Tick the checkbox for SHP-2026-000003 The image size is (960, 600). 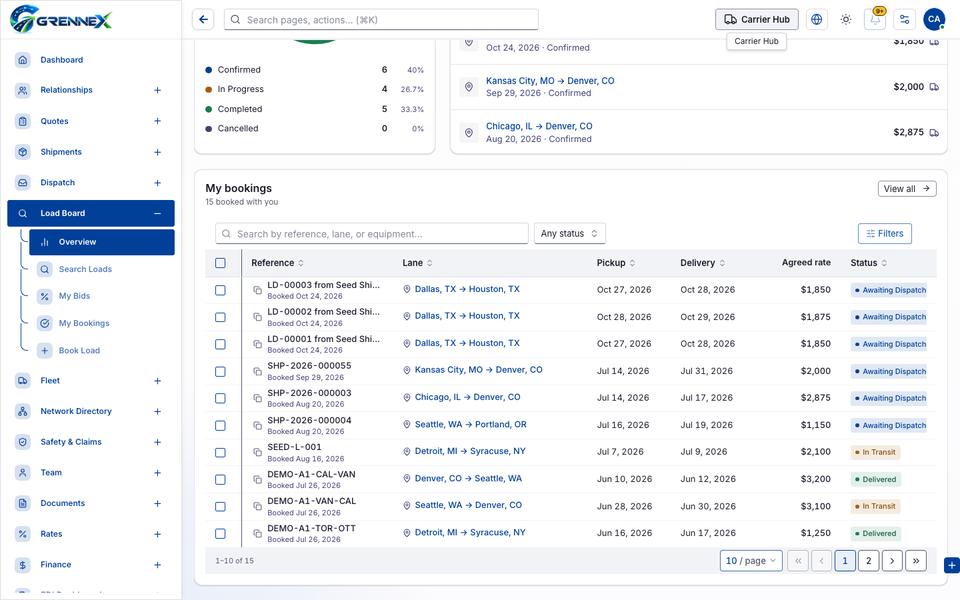tap(220, 399)
